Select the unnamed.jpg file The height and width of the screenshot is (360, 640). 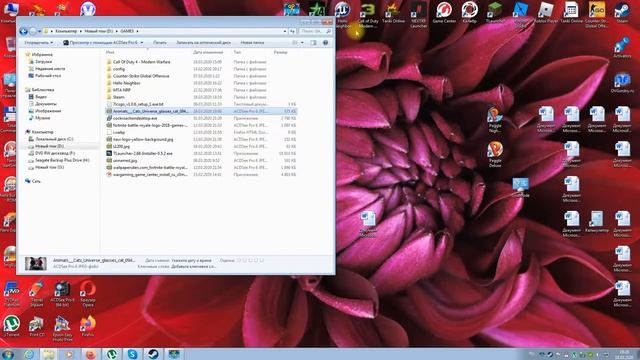[x=125, y=160]
